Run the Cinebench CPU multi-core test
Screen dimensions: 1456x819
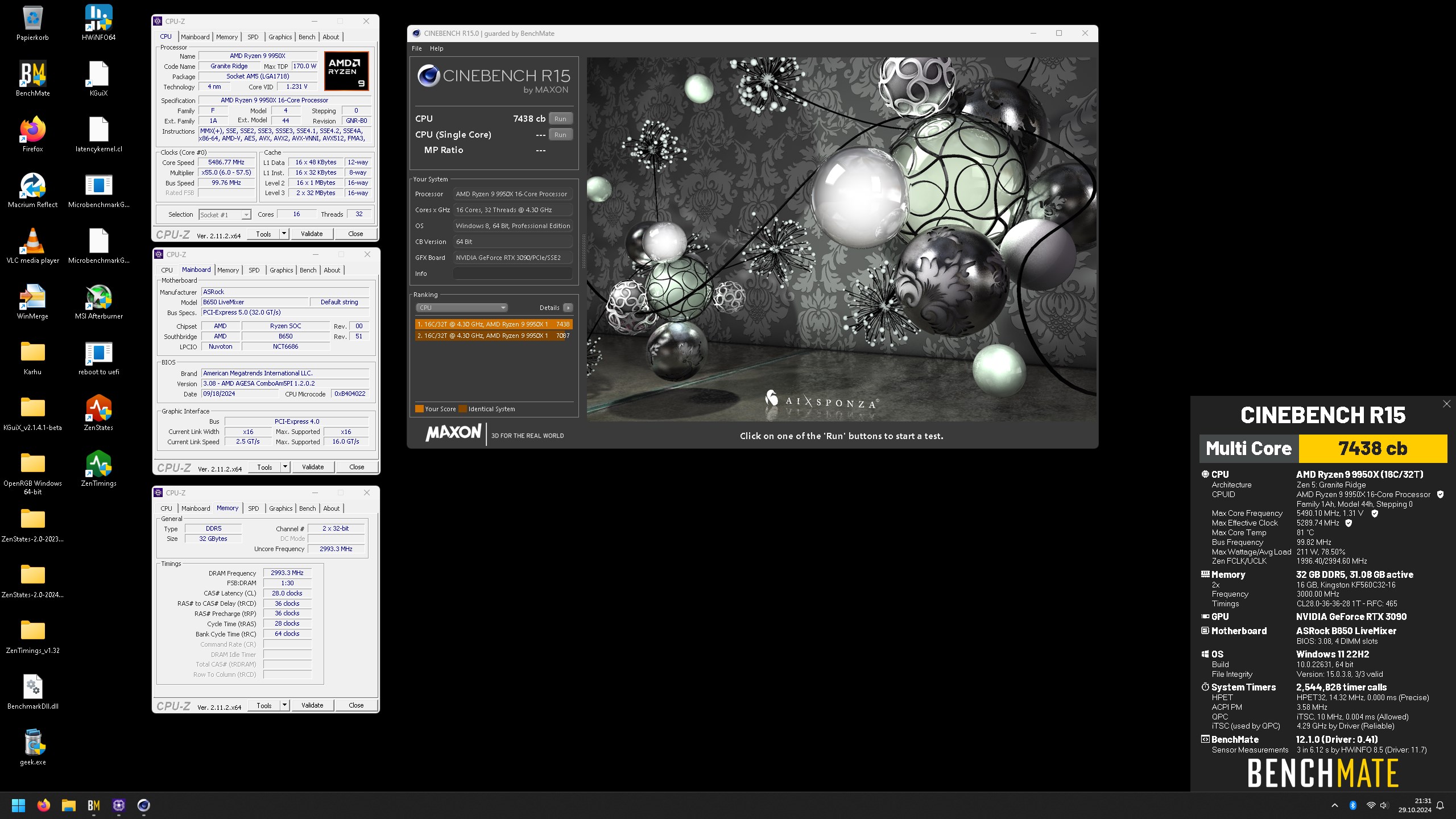click(560, 119)
